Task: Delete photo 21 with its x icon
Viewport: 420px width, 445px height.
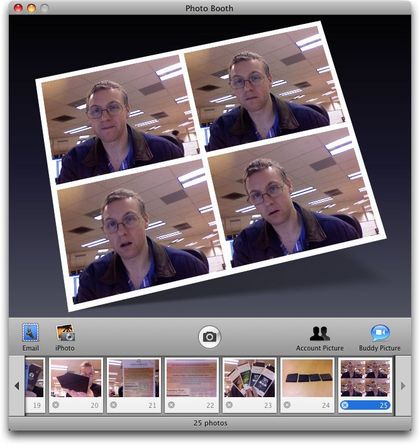Action: pos(113,405)
